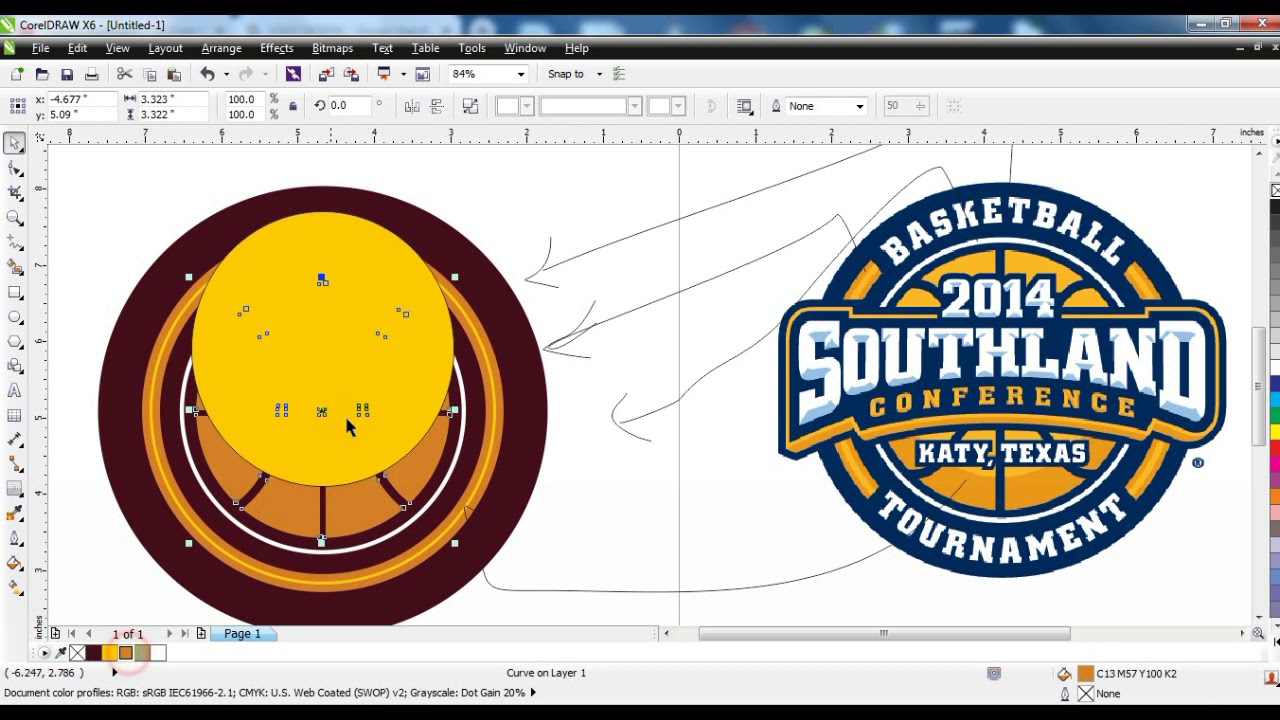
Task: Click the horizontal scrollbar thumb
Action: point(884,633)
